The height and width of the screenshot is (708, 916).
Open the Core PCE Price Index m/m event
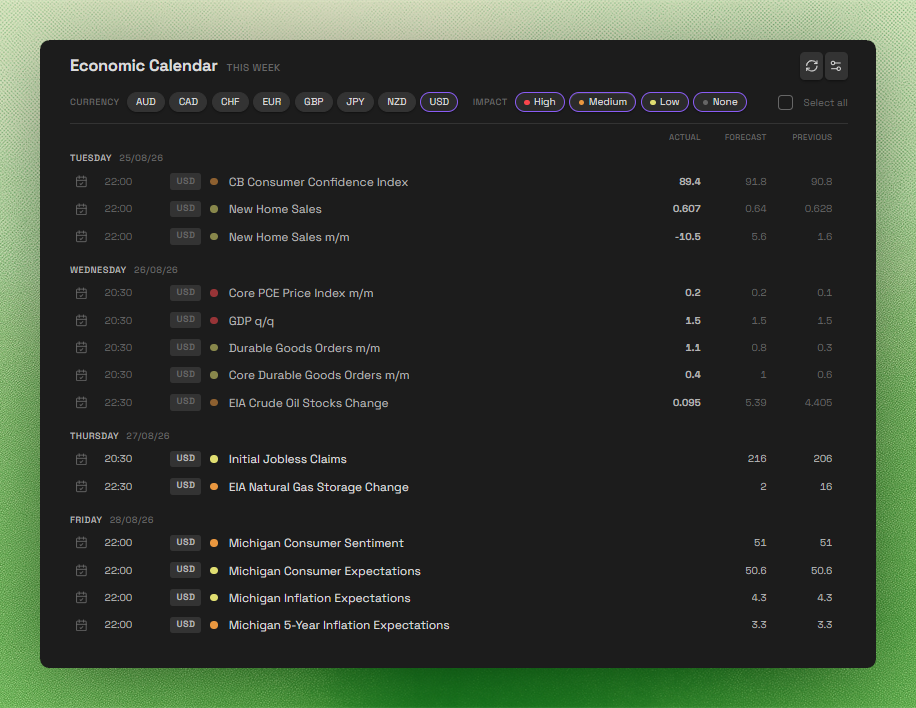coord(301,293)
